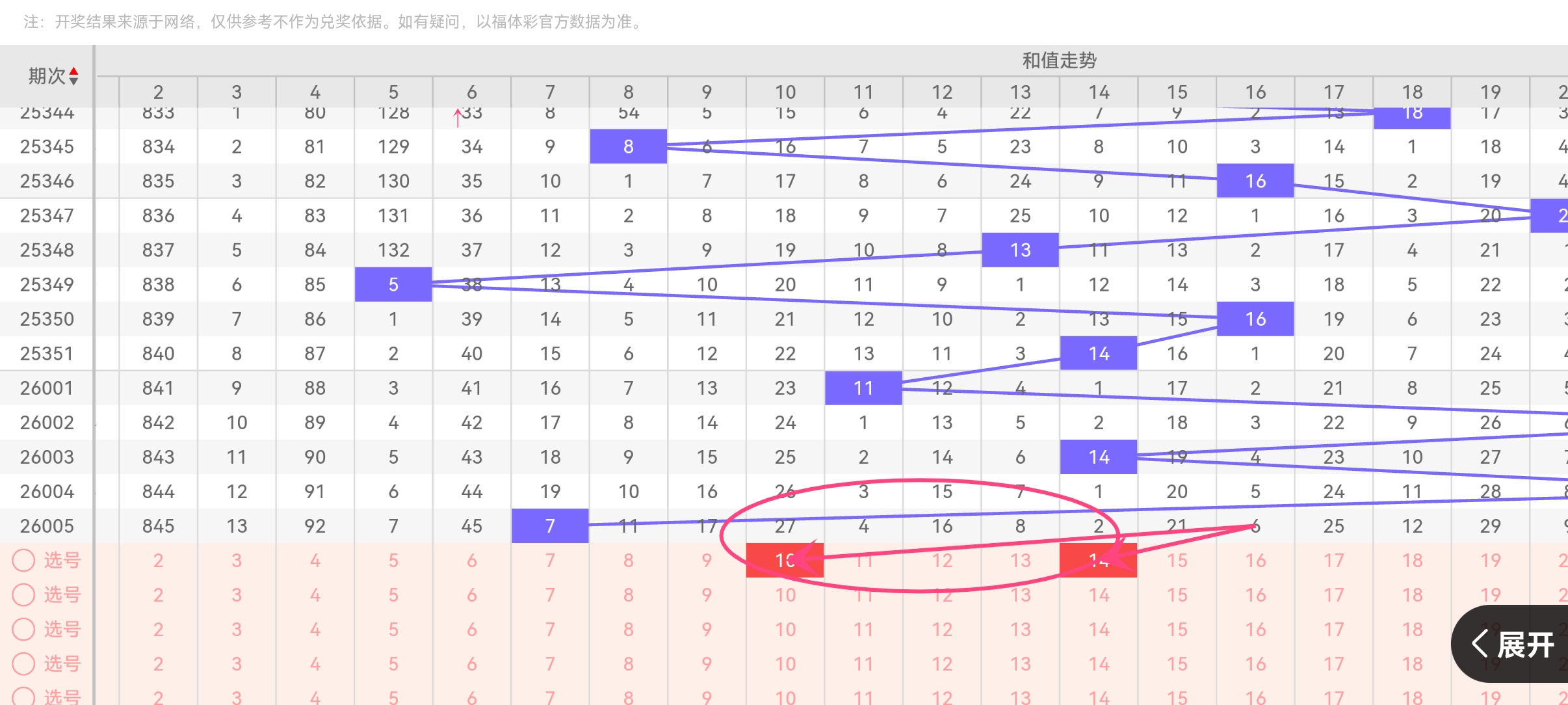The width and height of the screenshot is (1568, 705).
Task: Select the radio circle of the bottom 选号 row
Action: (24, 697)
